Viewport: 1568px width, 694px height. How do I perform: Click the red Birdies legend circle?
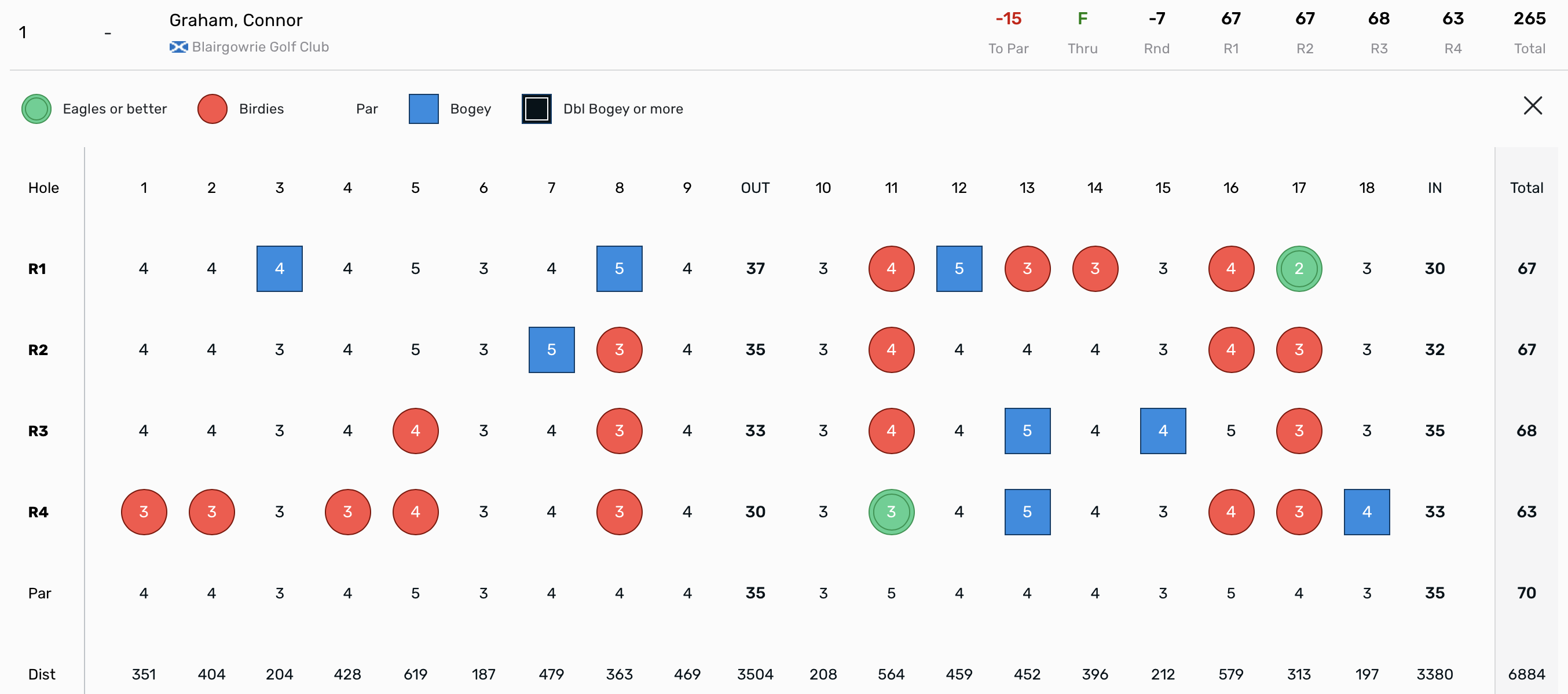pyautogui.click(x=213, y=109)
